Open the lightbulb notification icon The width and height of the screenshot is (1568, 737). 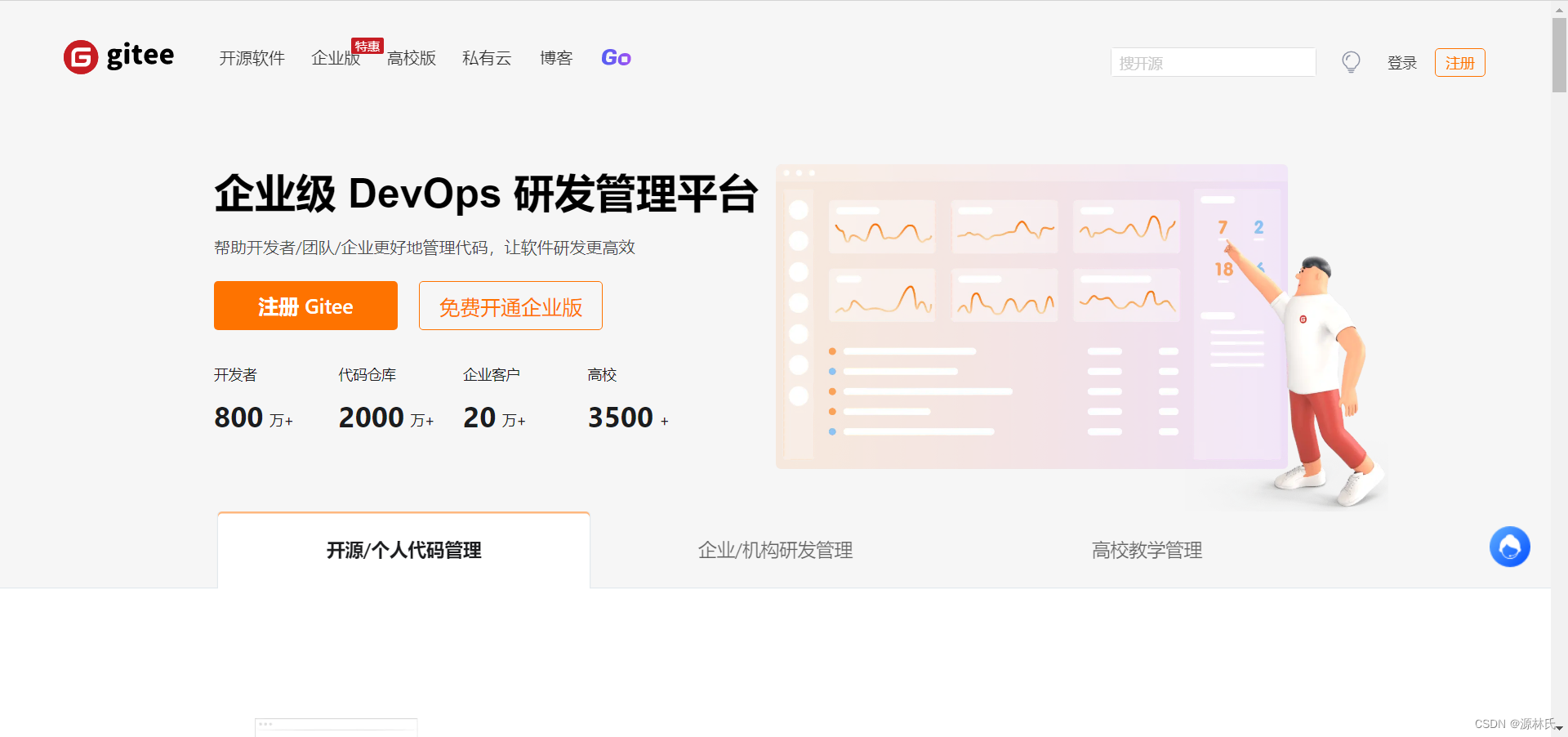(x=1352, y=62)
